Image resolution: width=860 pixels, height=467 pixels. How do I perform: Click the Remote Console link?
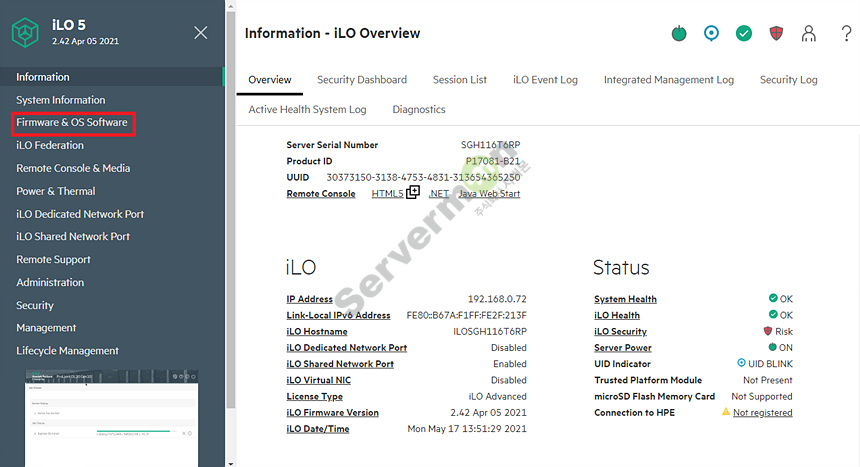(x=321, y=194)
